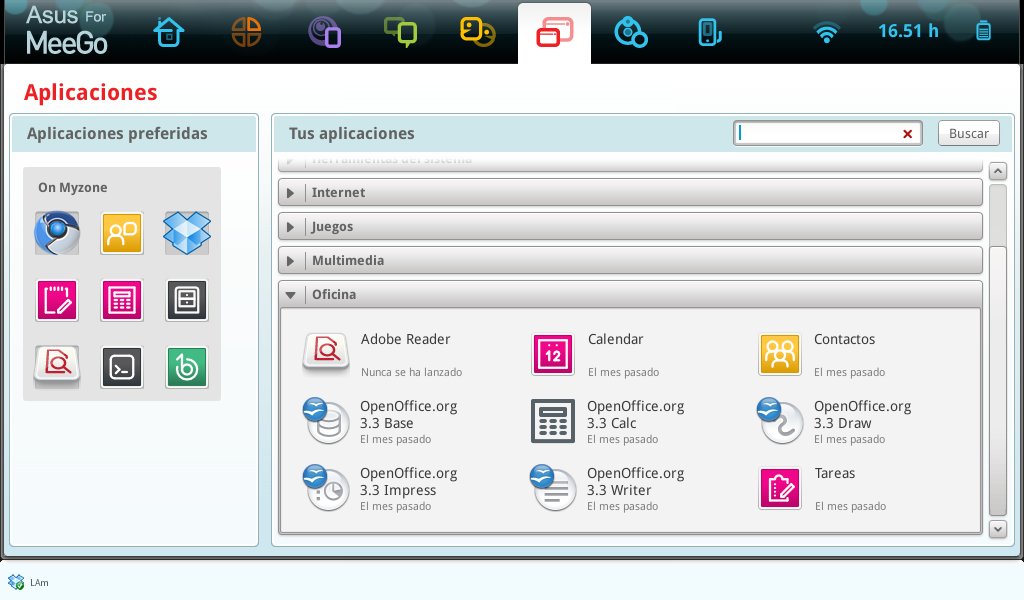Click scrollbar up arrow
The image size is (1024, 600).
997,171
